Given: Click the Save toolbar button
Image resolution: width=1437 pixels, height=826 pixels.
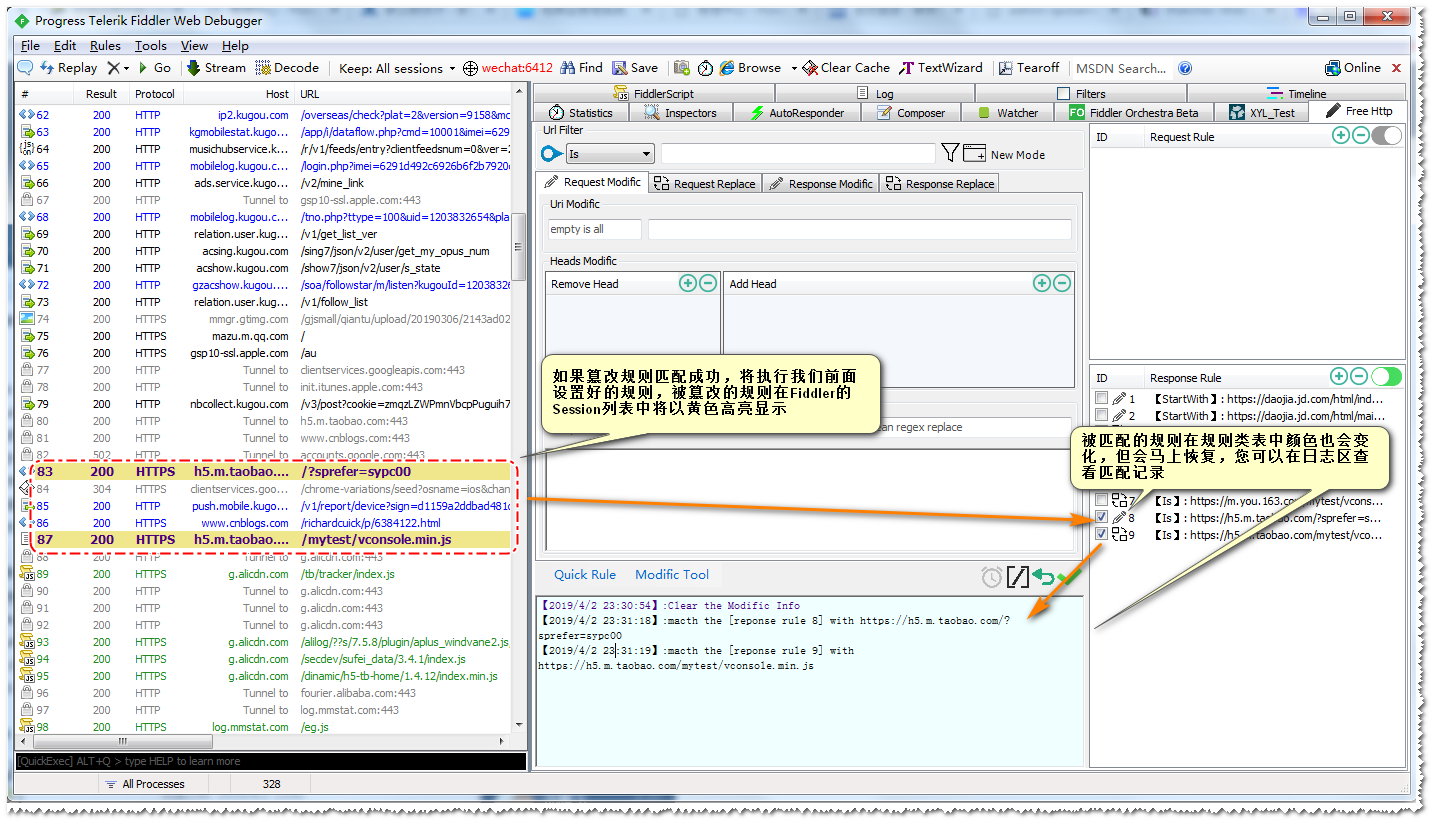Looking at the screenshot, I should [635, 68].
